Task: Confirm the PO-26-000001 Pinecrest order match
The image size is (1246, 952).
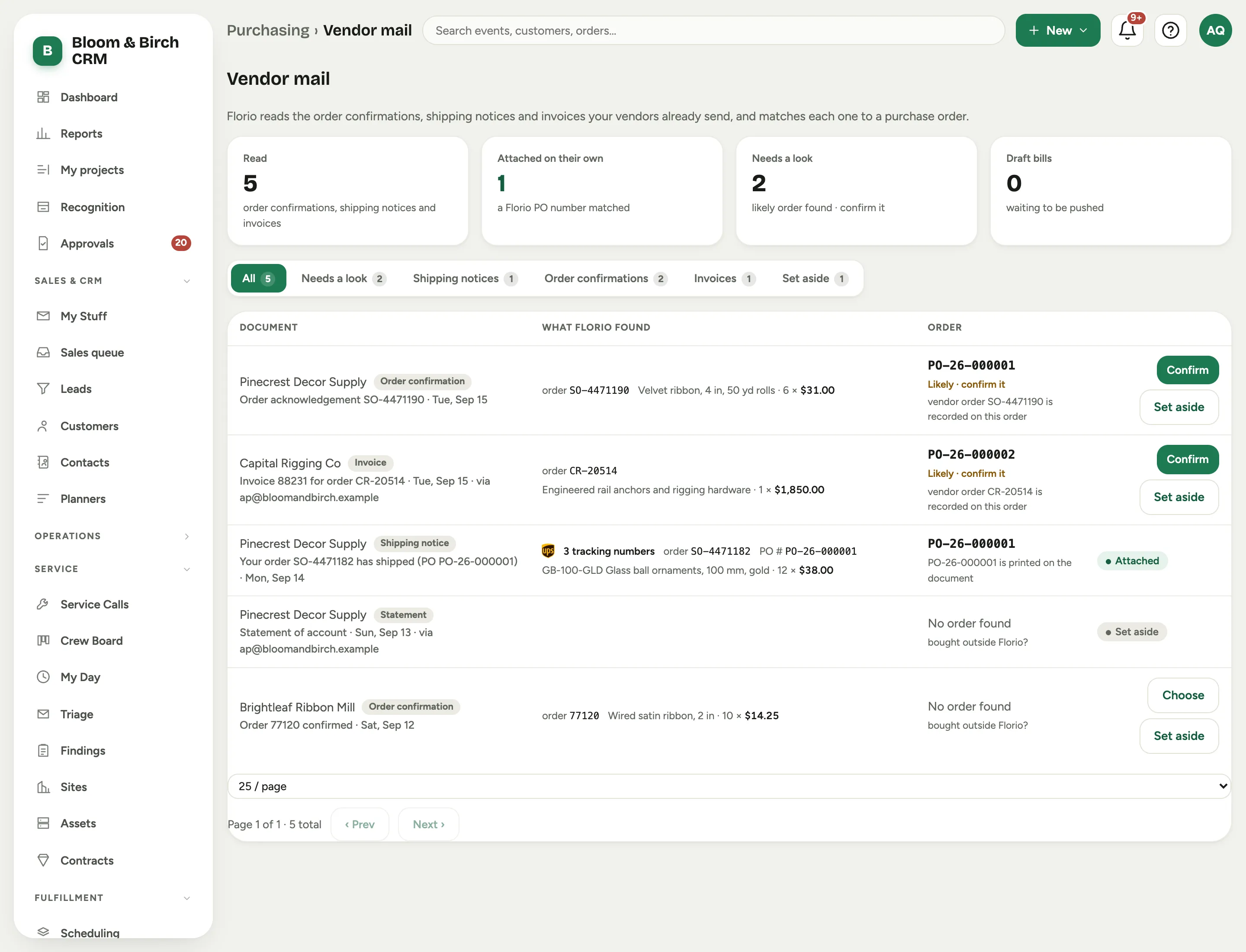Action: pos(1188,370)
